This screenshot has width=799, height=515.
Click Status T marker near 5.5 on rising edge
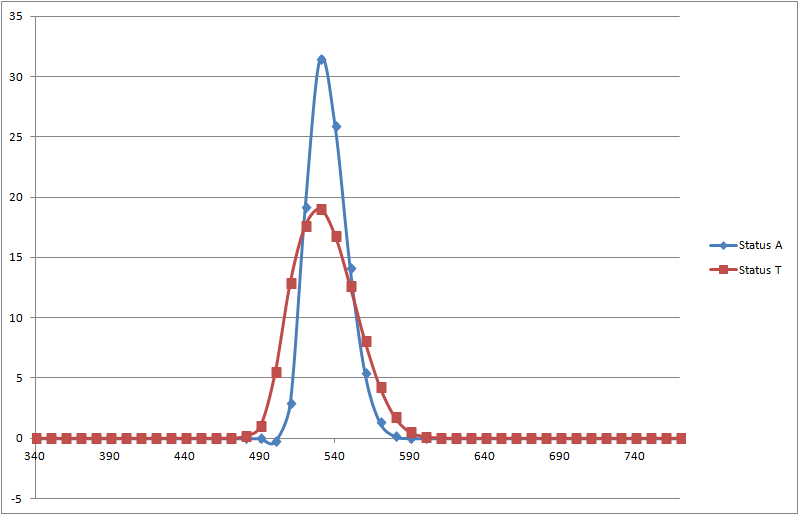coord(276,372)
